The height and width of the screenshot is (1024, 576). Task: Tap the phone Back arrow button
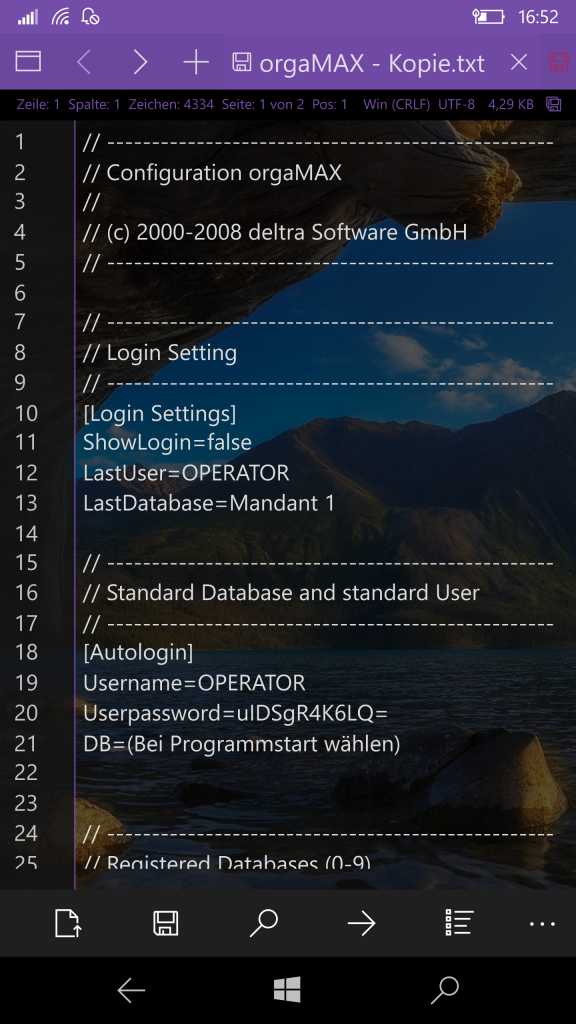pos(131,991)
